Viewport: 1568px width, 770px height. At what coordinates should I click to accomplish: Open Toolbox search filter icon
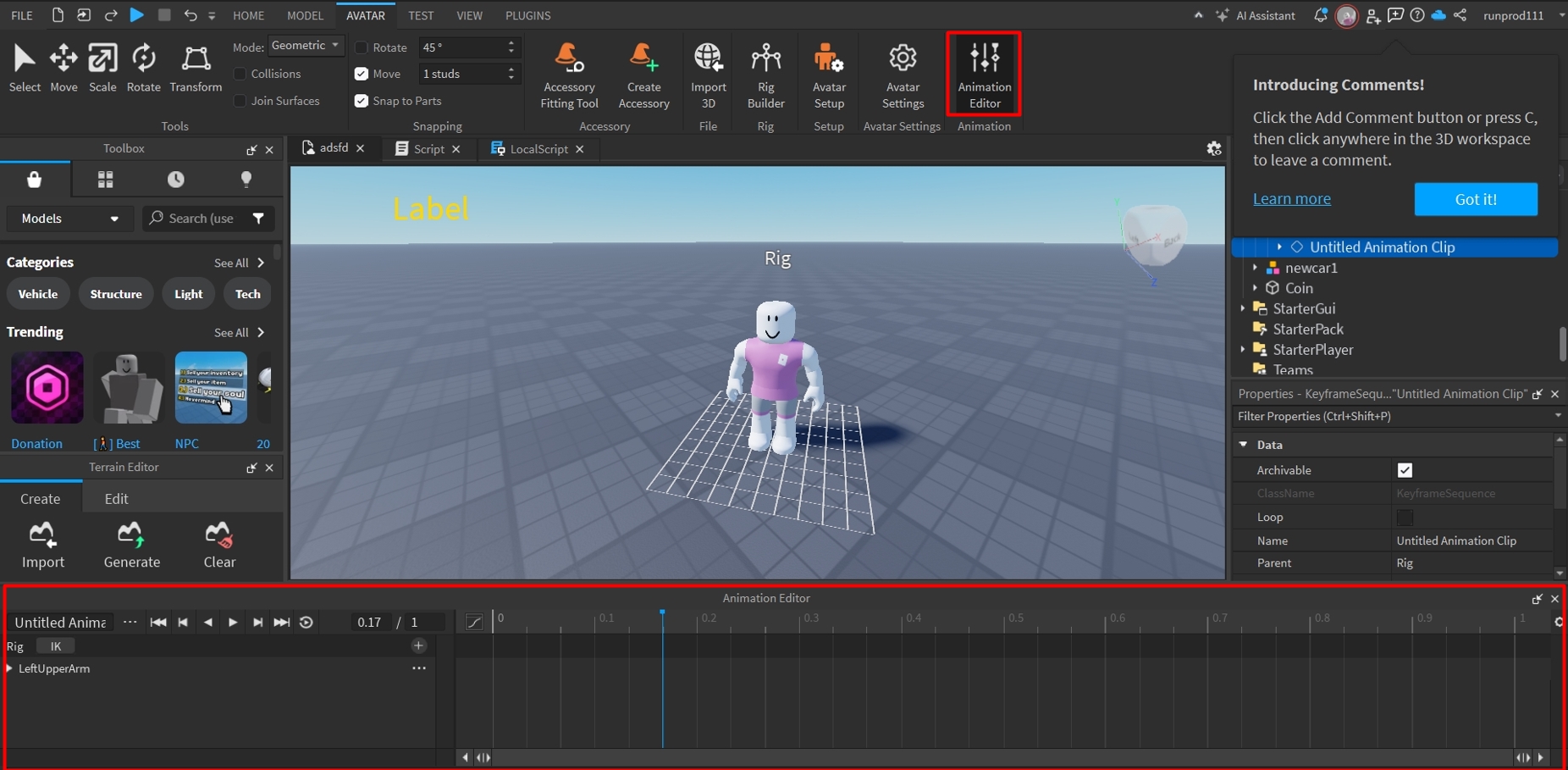[x=258, y=219]
